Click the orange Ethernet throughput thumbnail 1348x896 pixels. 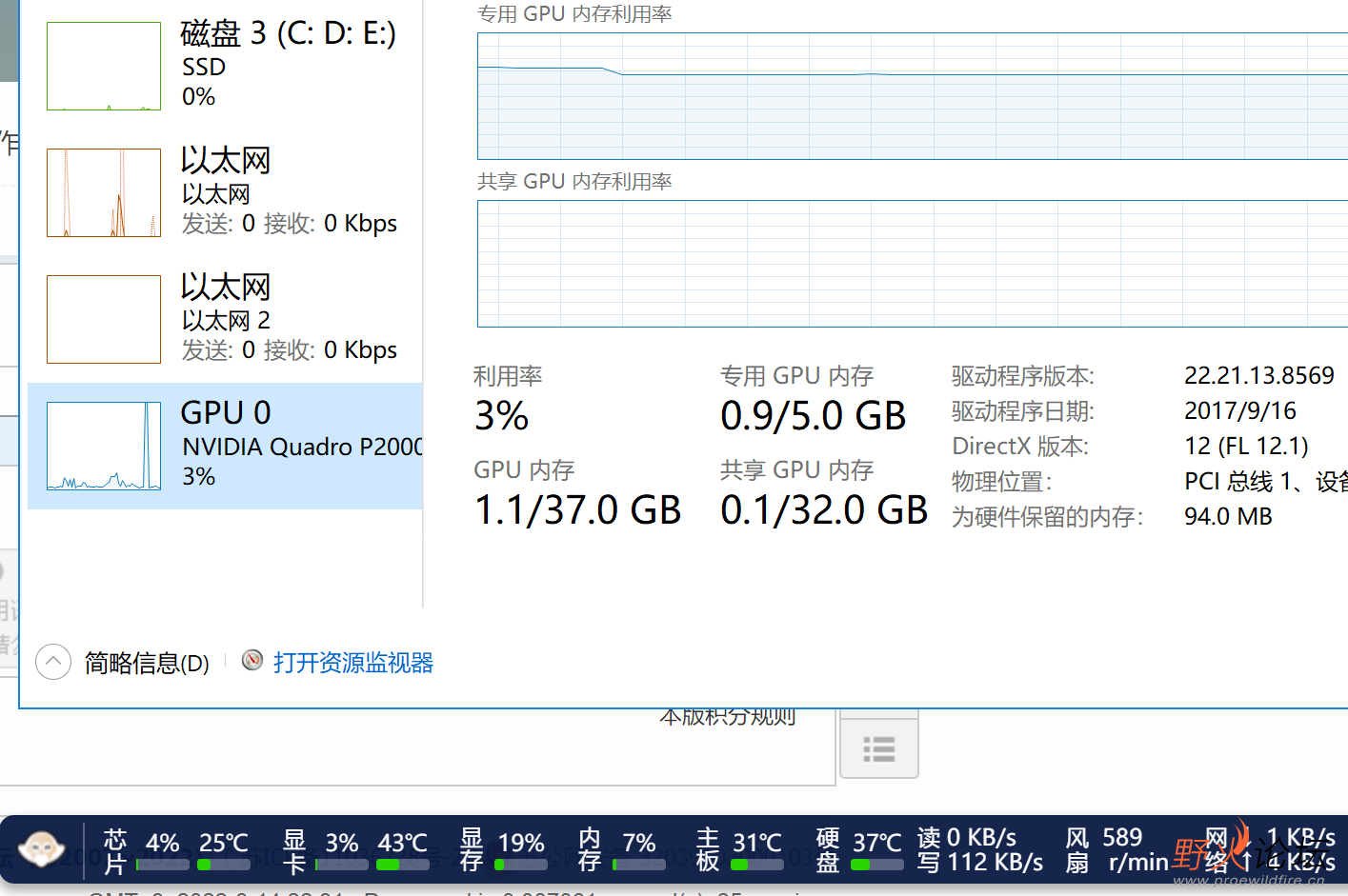tap(104, 192)
